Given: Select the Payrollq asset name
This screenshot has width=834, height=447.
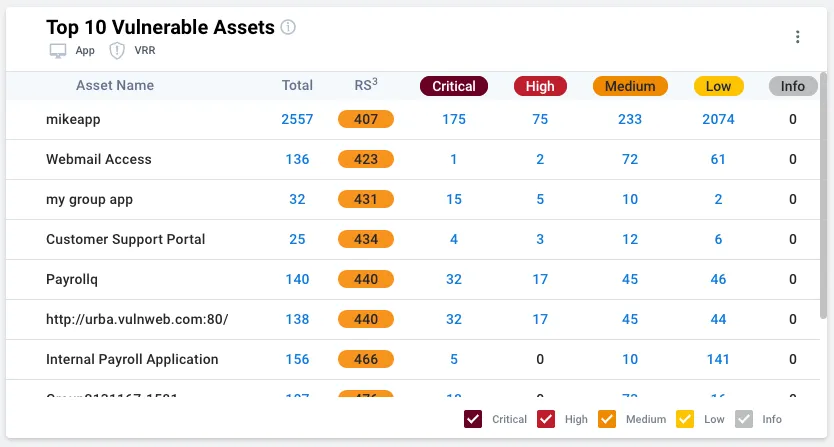Looking at the screenshot, I should pos(72,279).
